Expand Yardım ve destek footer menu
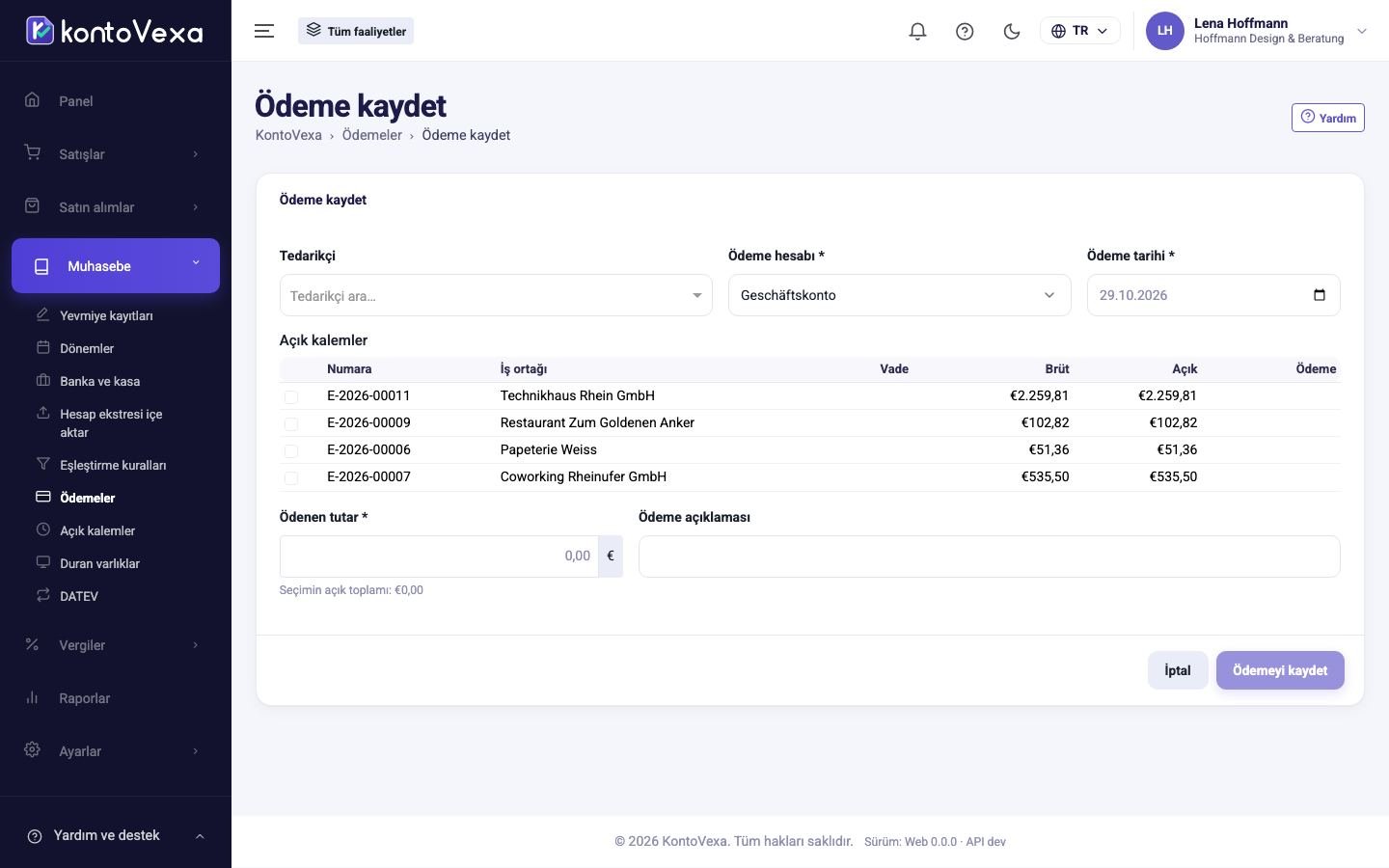This screenshot has height=868, width=1389. tap(116, 835)
